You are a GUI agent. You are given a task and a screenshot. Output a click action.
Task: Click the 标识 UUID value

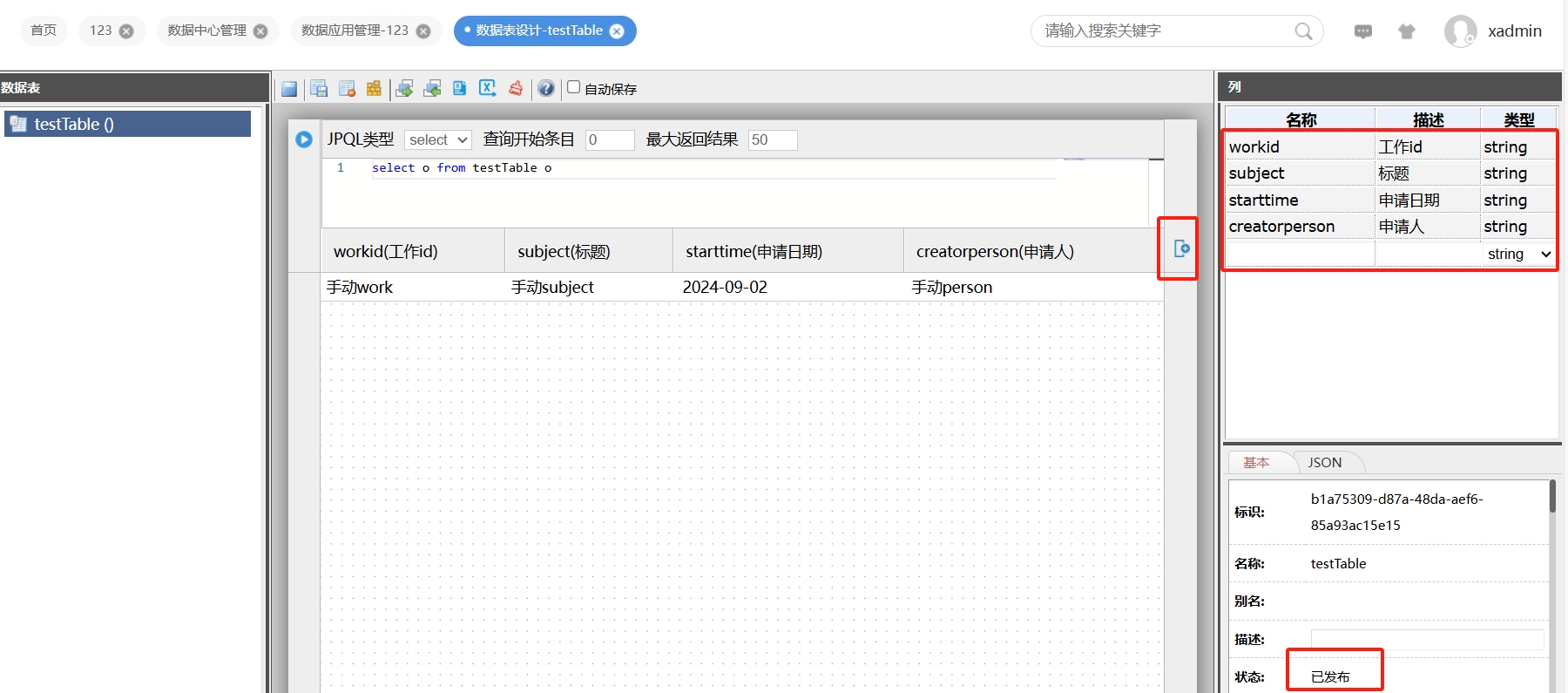(1397, 512)
